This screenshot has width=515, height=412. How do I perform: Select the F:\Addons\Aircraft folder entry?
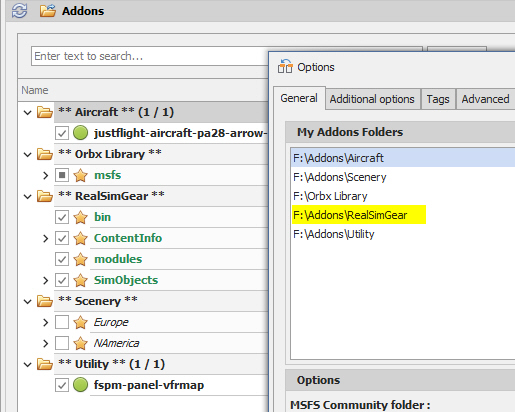click(403, 158)
